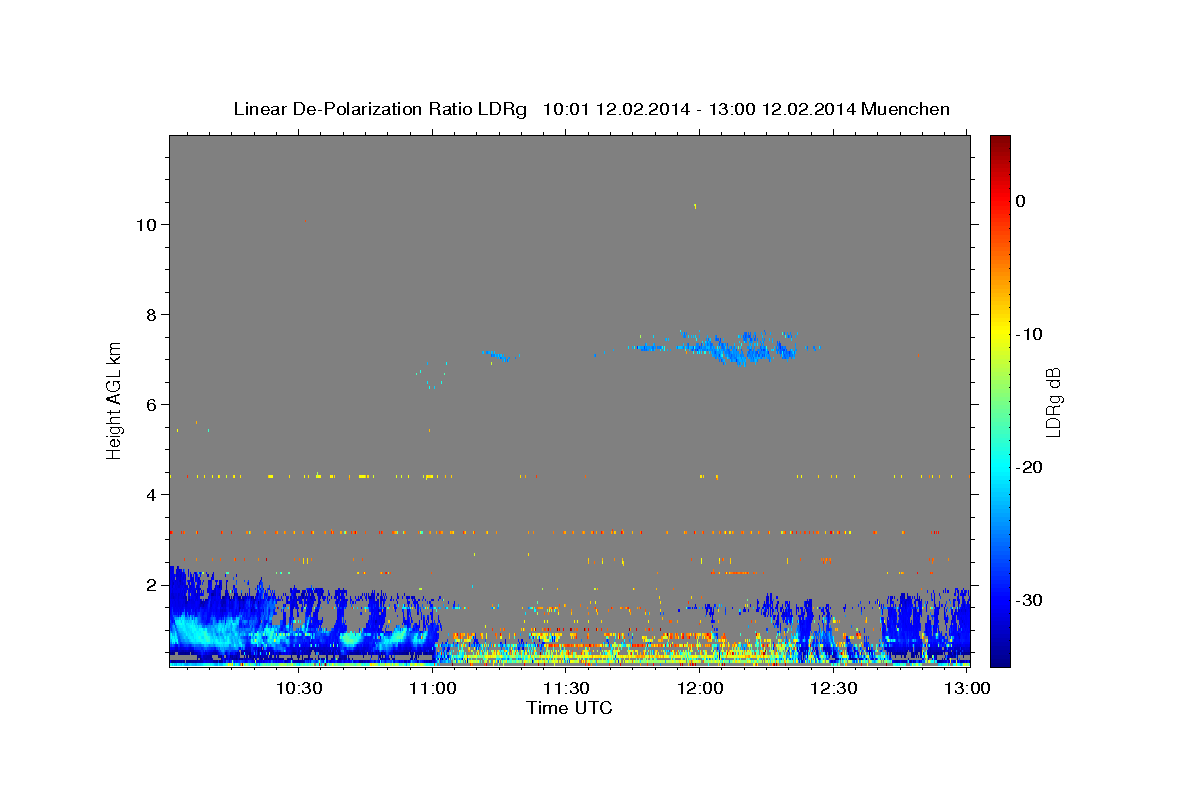Click the dark blue bottom of the colorbar
Viewport: 1200px width, 800px height.
[x=1000, y=655]
